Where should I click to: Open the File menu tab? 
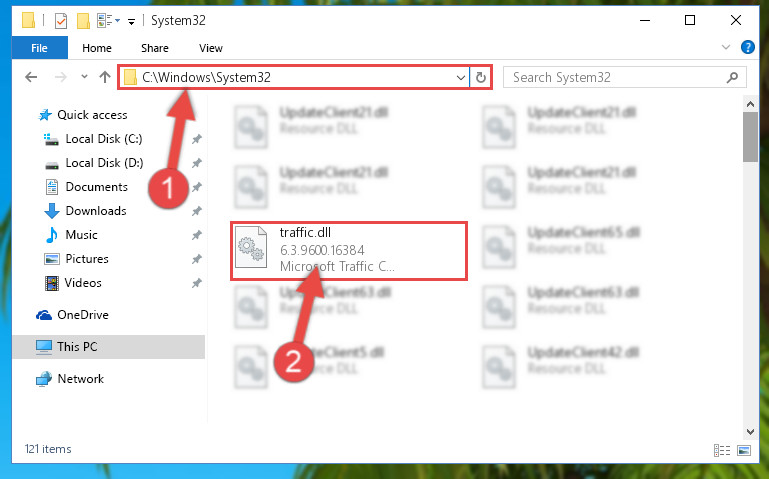39,48
